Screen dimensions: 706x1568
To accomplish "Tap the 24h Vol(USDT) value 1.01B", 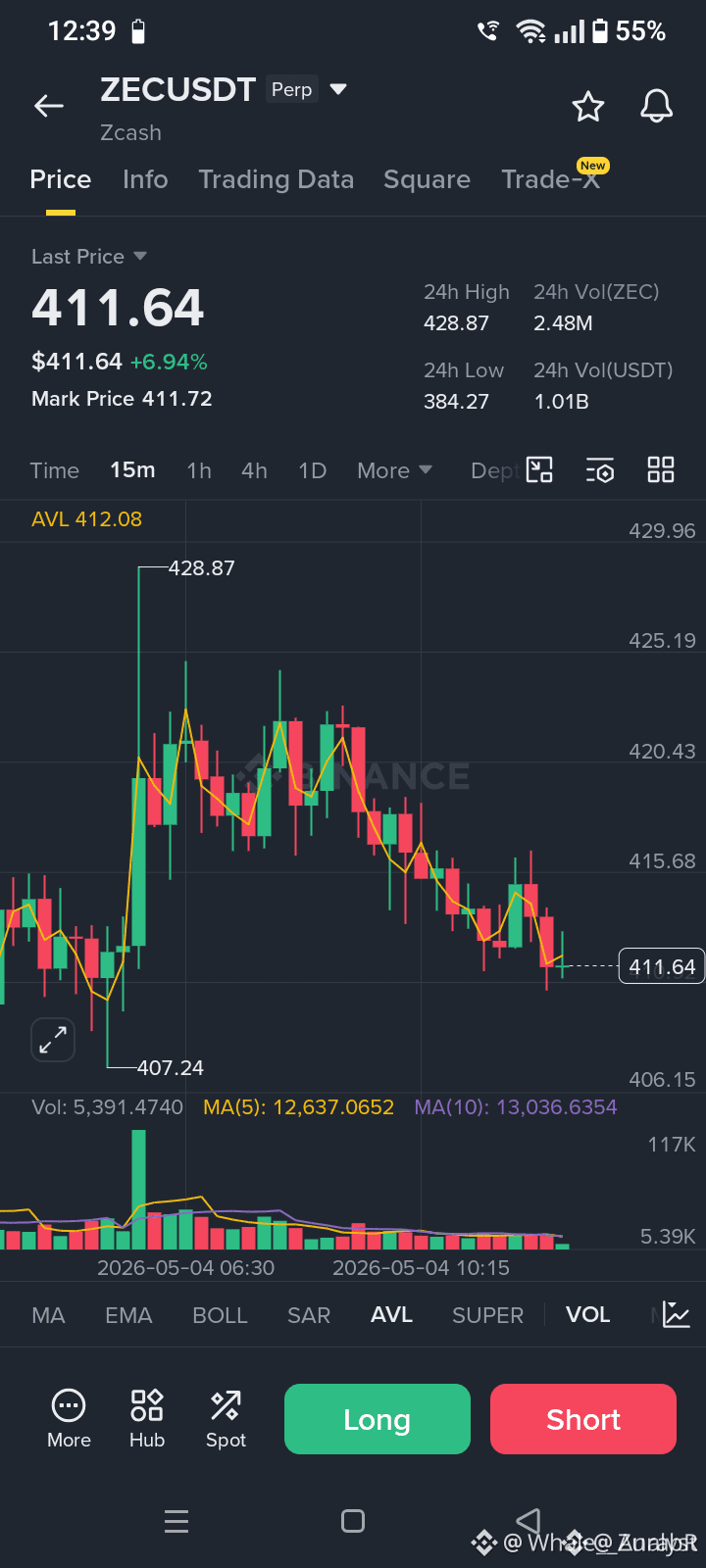I will [x=561, y=402].
